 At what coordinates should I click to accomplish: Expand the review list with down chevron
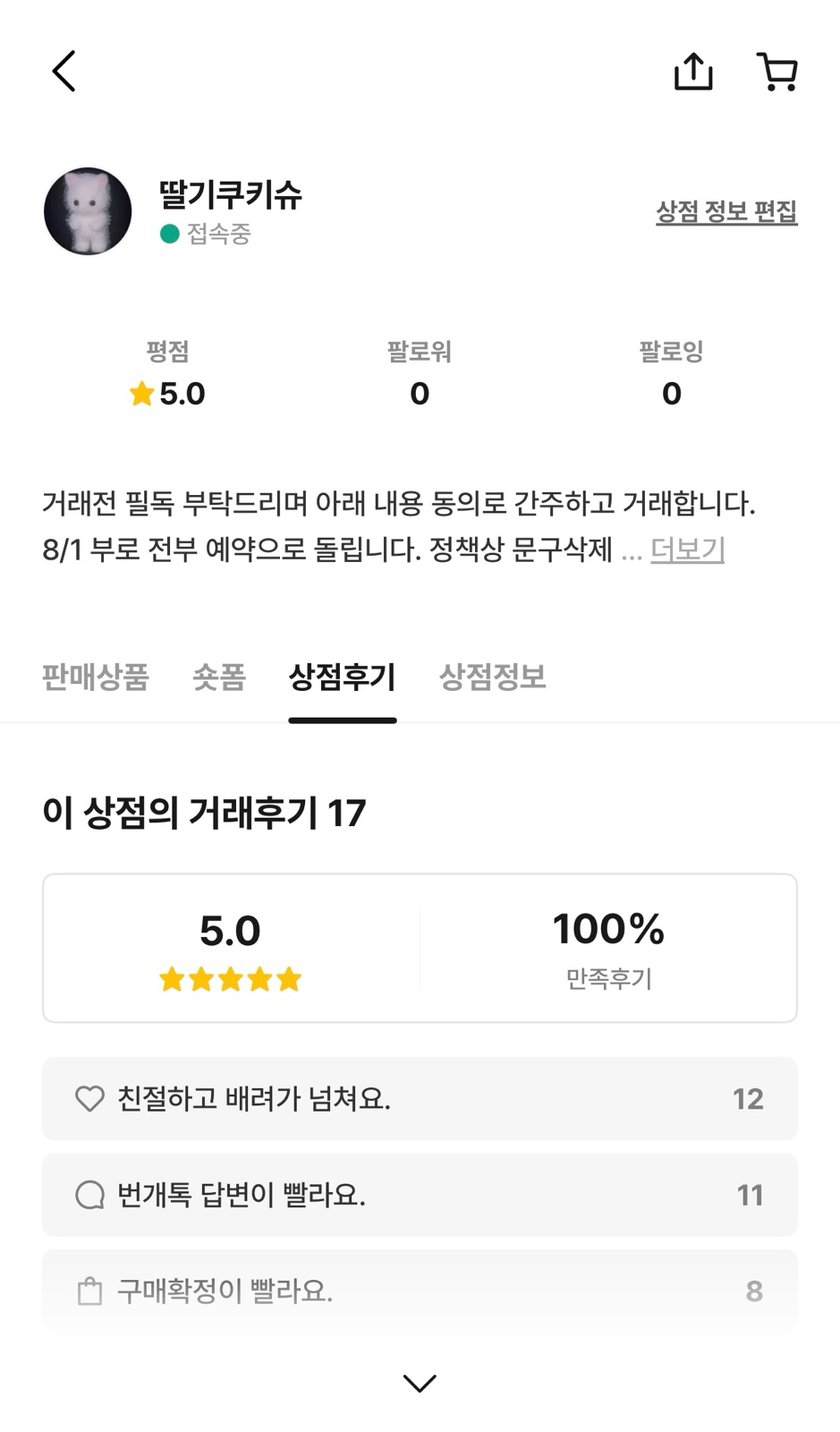(420, 1384)
